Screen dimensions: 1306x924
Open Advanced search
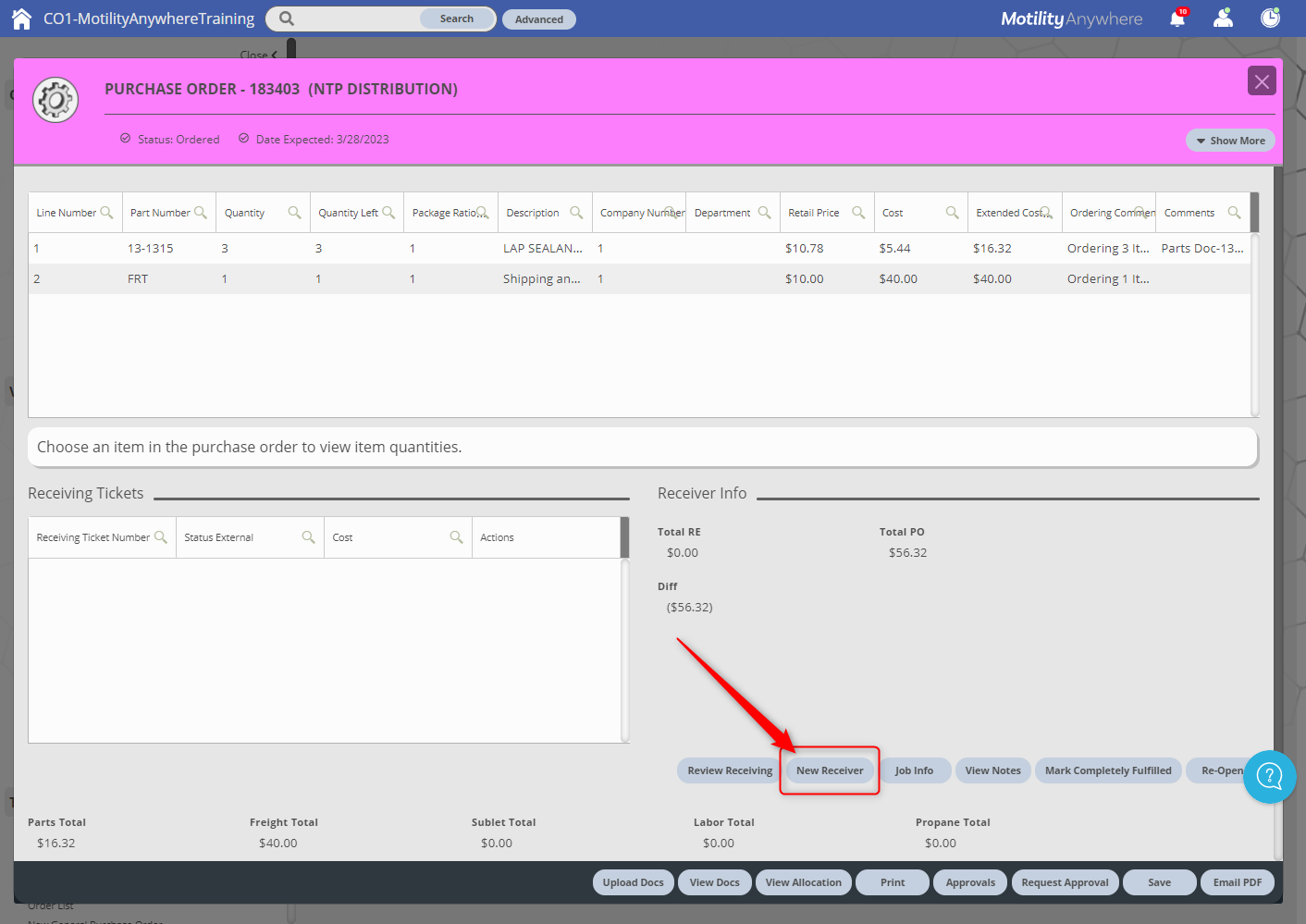click(x=539, y=19)
